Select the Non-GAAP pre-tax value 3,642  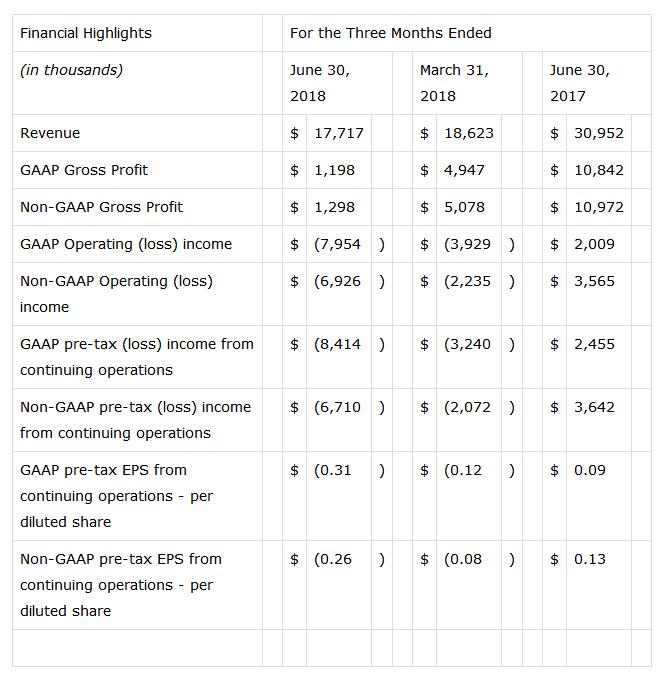594,407
